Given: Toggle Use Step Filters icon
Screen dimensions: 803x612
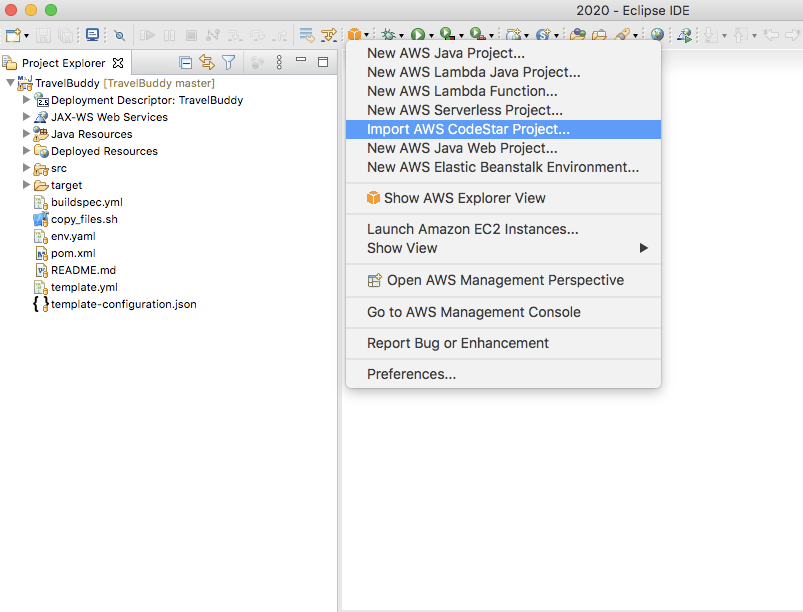Looking at the screenshot, I should pos(329,35).
